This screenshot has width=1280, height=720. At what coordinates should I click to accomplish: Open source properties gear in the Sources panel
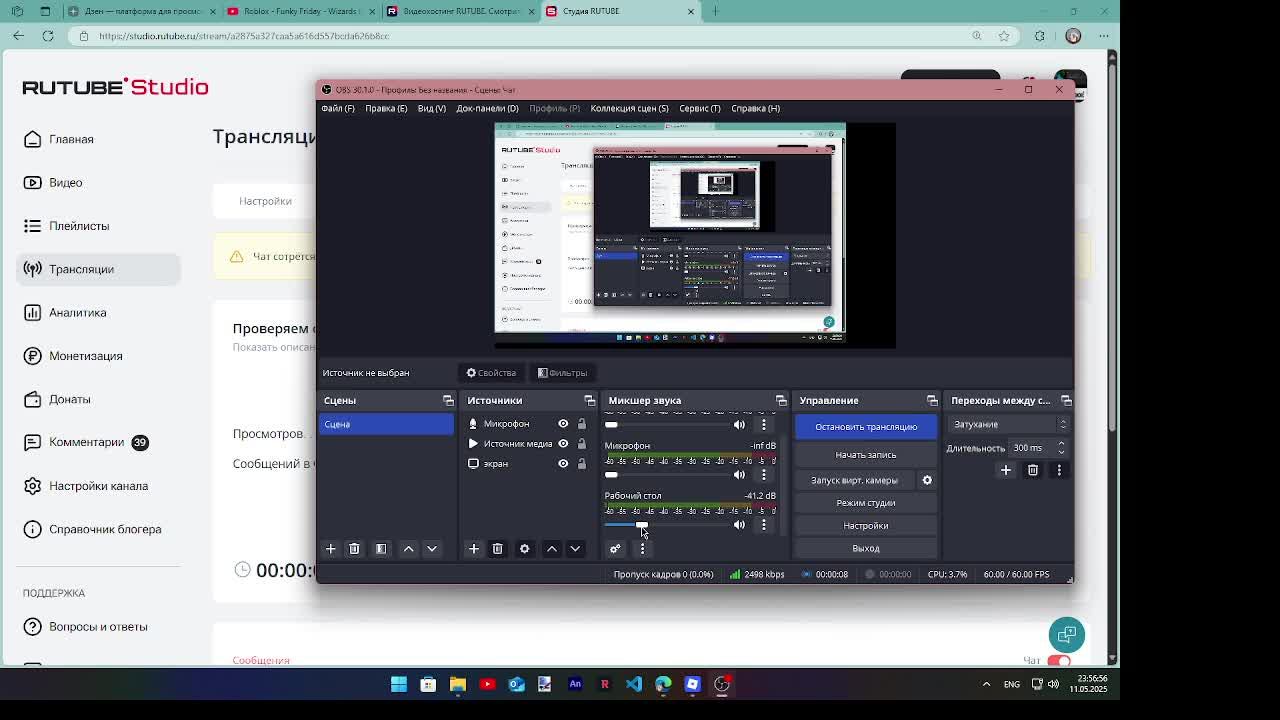tap(524, 549)
